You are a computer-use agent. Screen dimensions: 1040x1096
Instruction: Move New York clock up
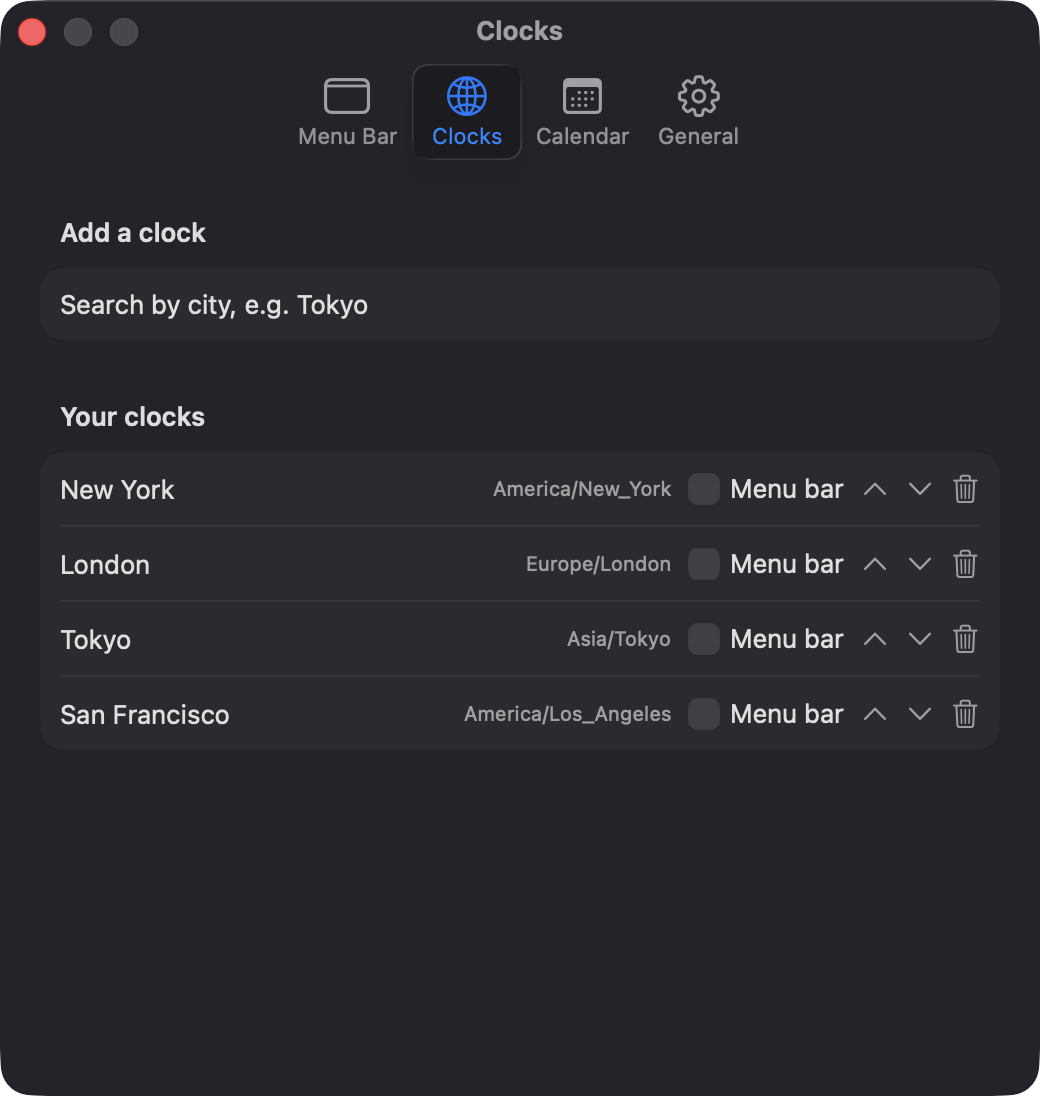(875, 489)
